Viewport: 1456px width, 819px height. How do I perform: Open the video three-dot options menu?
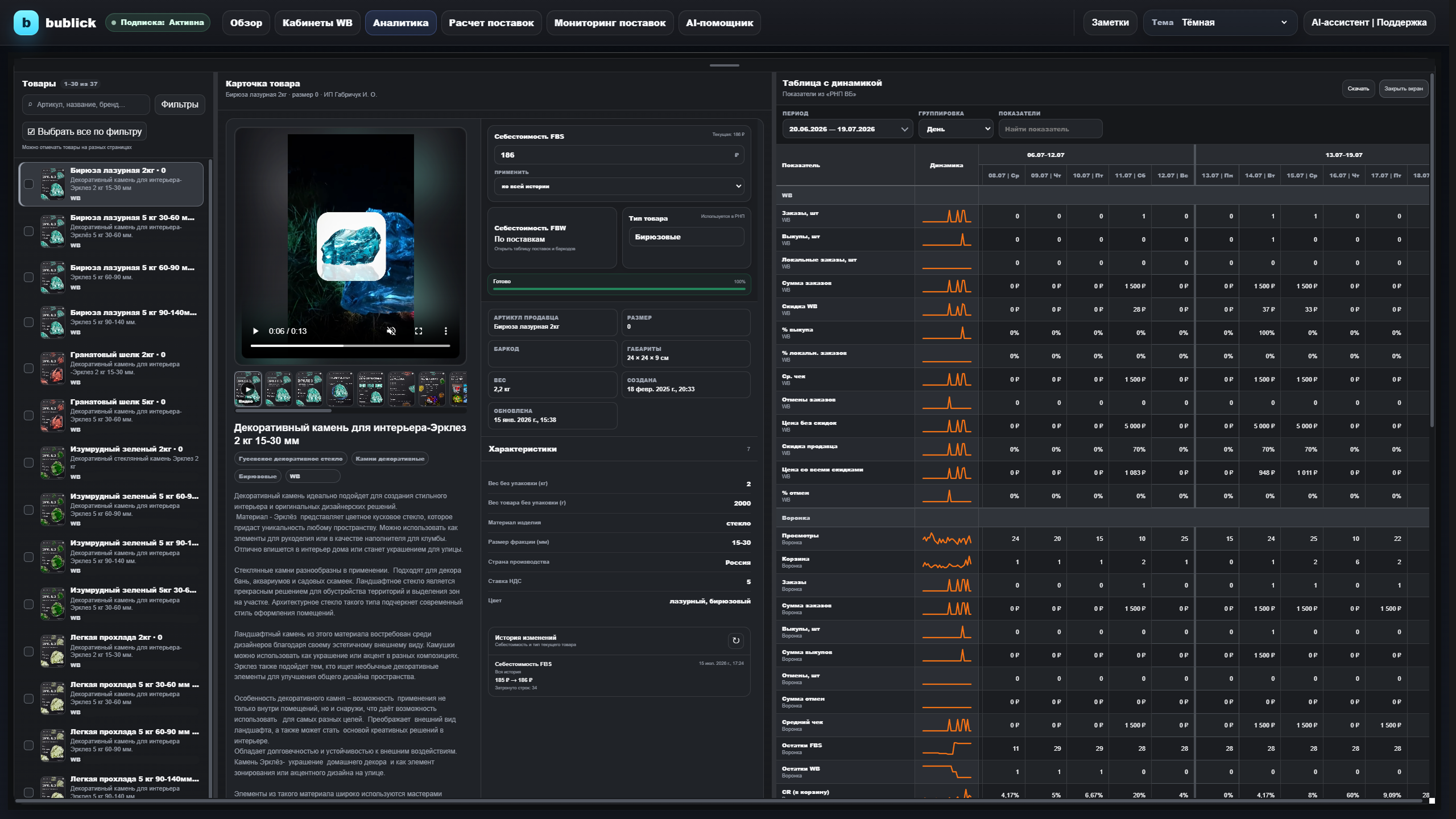[x=446, y=331]
